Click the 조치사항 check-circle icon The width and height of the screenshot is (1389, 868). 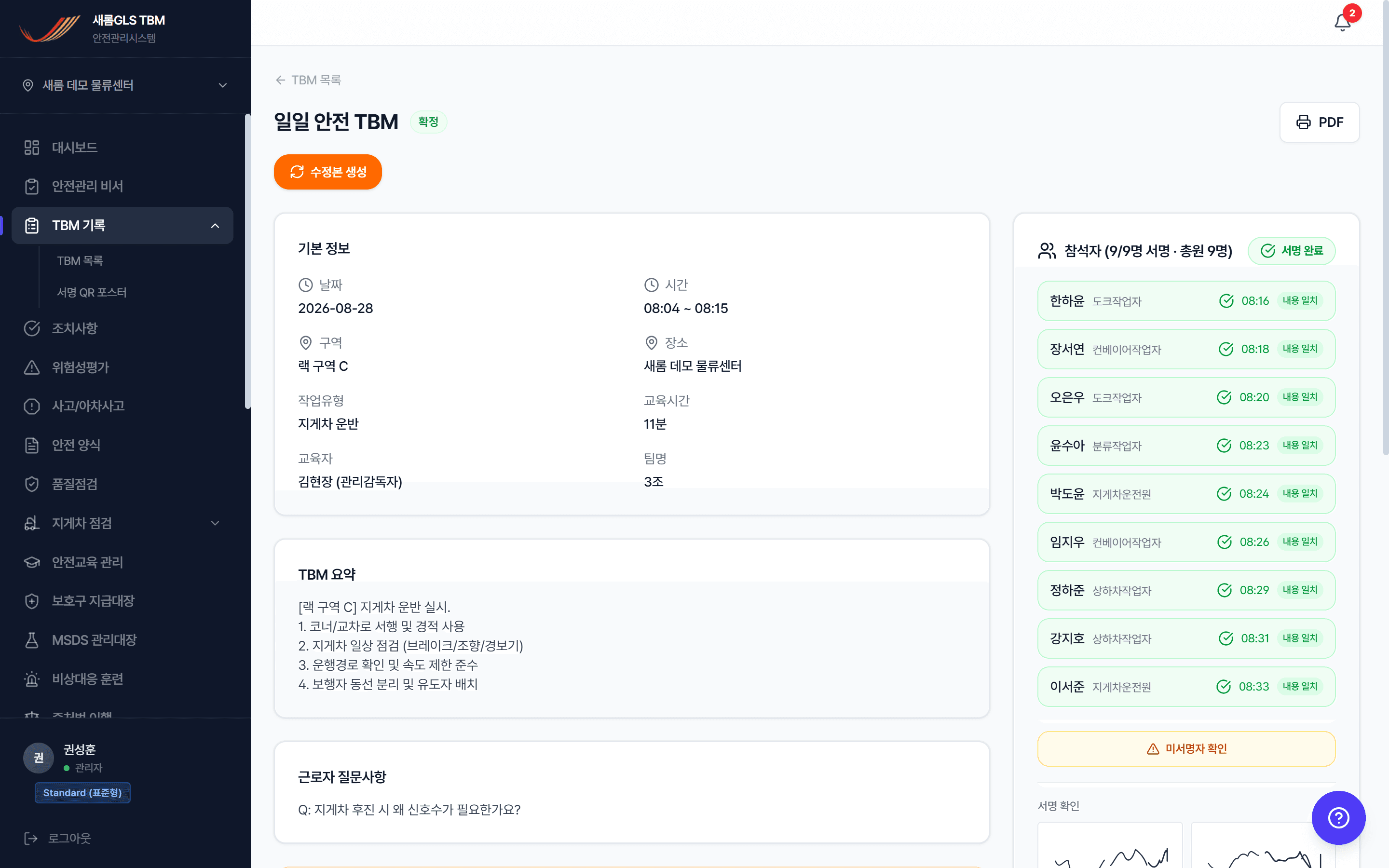[x=31, y=328]
